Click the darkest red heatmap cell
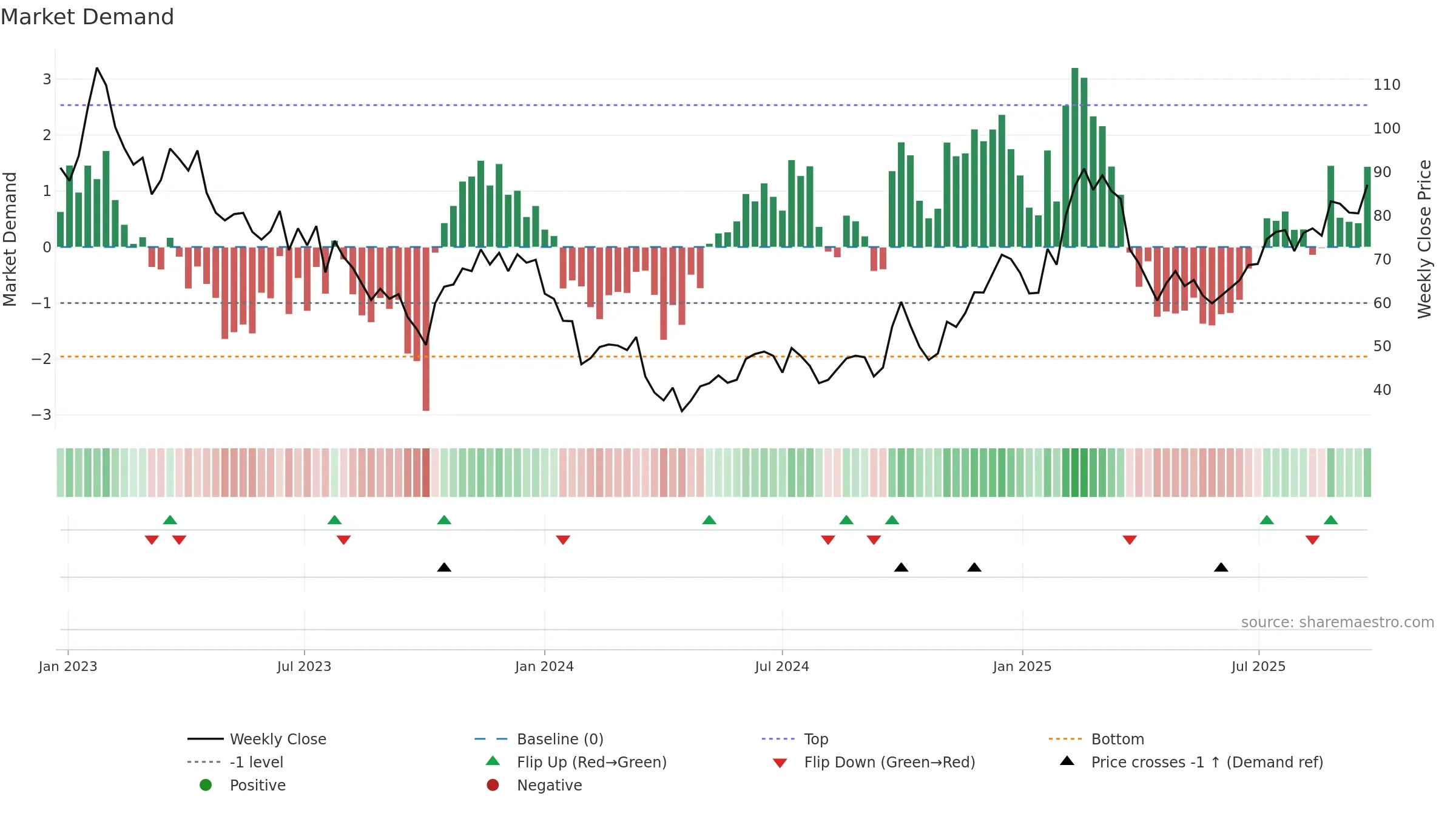 (426, 473)
